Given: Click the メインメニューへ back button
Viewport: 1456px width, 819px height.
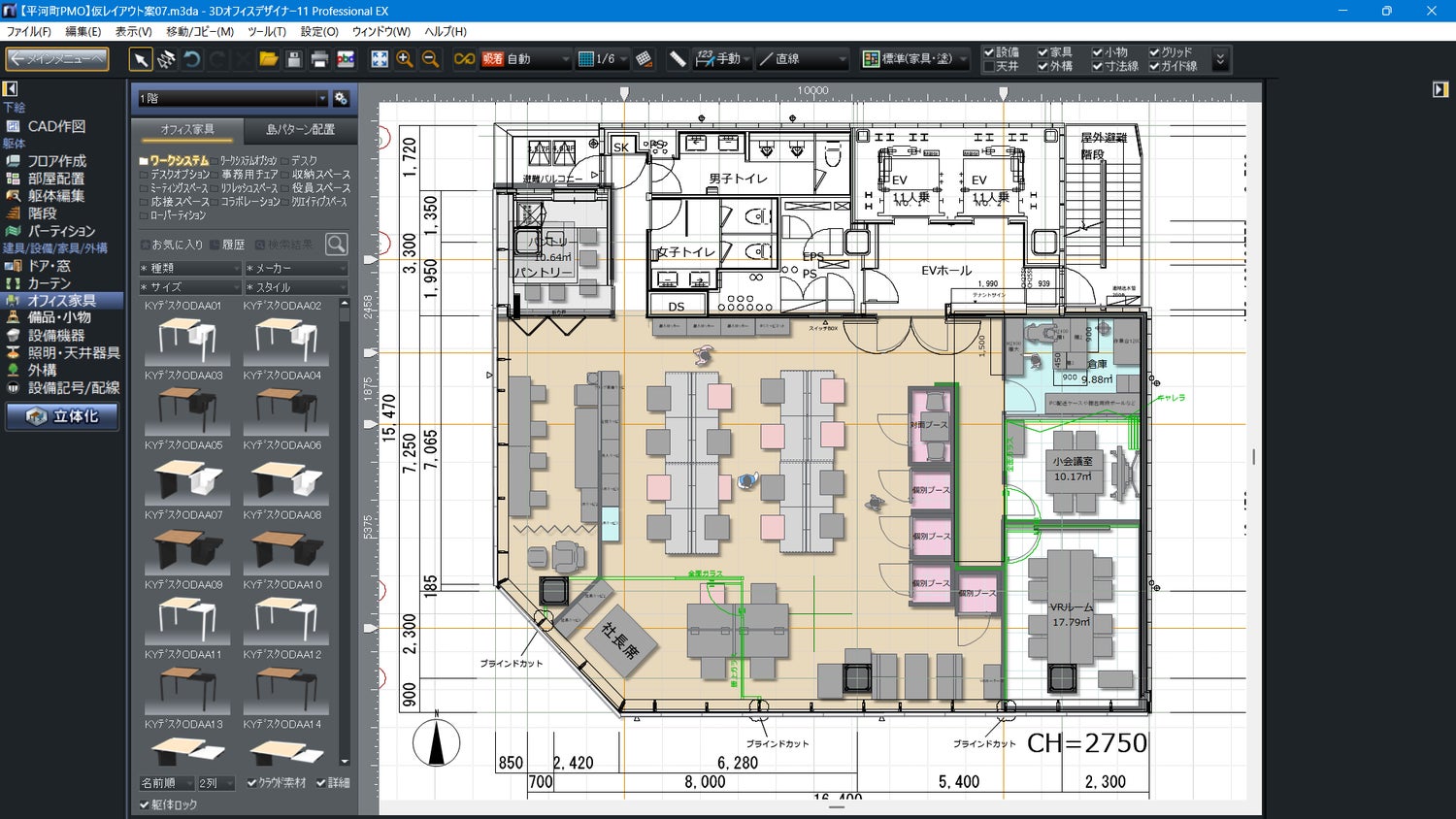Looking at the screenshot, I should 57,59.
